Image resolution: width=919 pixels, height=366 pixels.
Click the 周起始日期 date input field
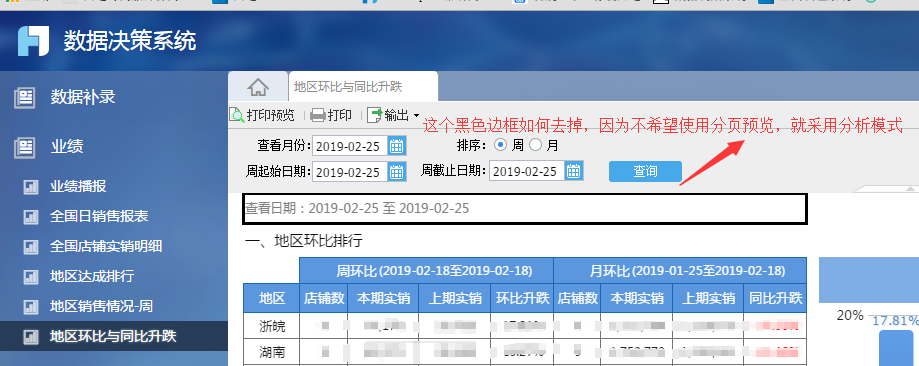point(350,172)
